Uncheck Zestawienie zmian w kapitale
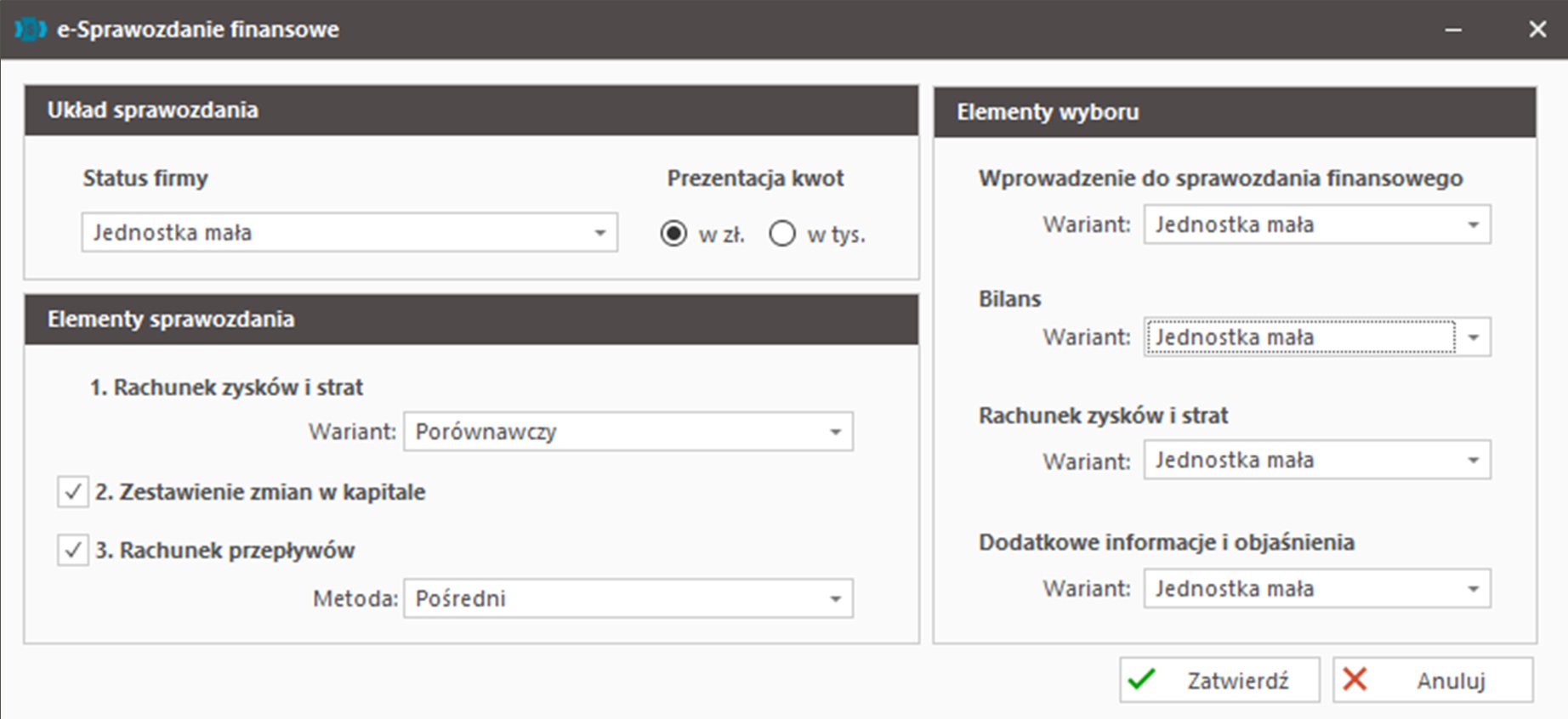Image resolution: width=1568 pixels, height=719 pixels. [73, 492]
